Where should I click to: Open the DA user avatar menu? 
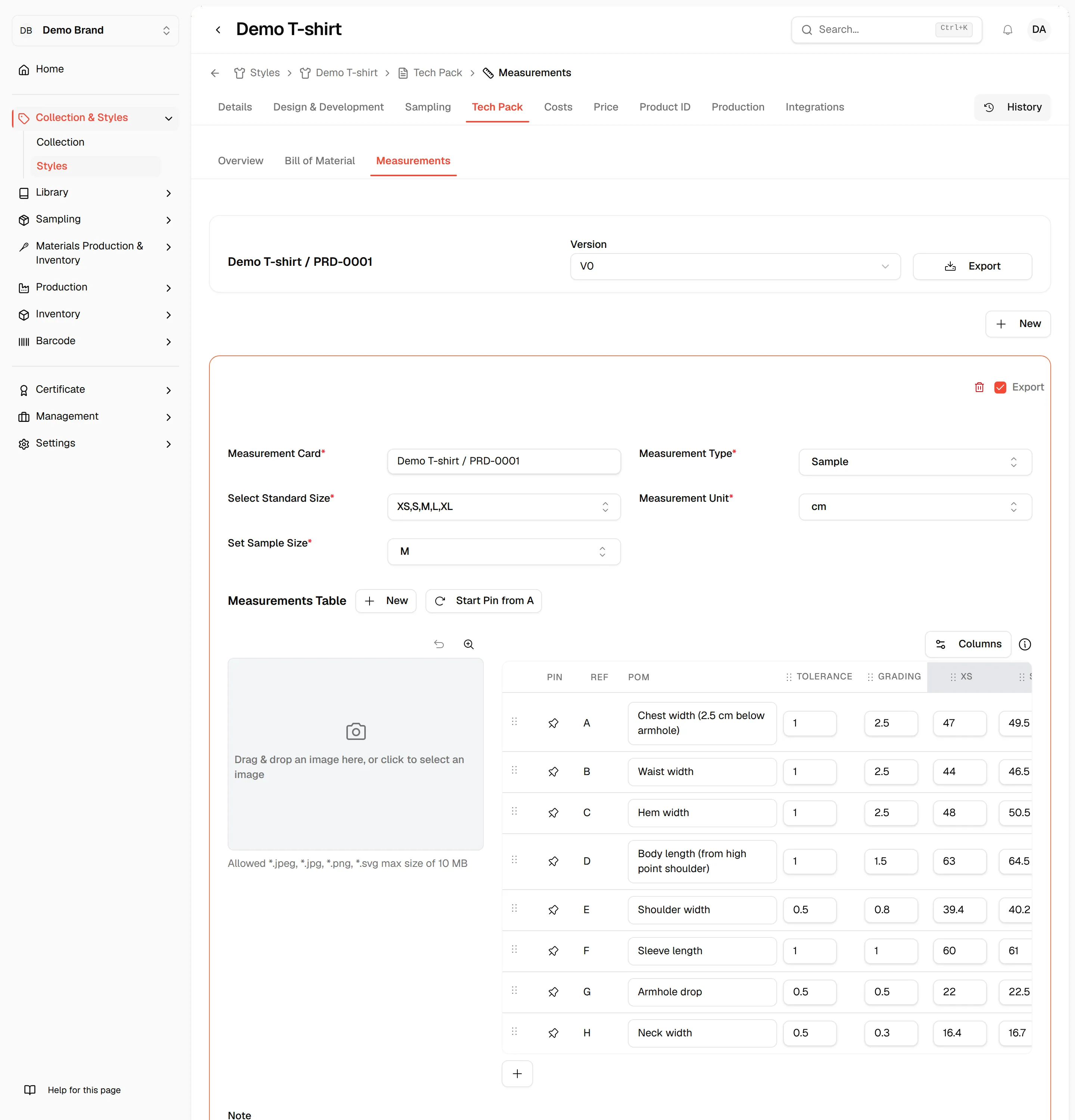(x=1038, y=30)
